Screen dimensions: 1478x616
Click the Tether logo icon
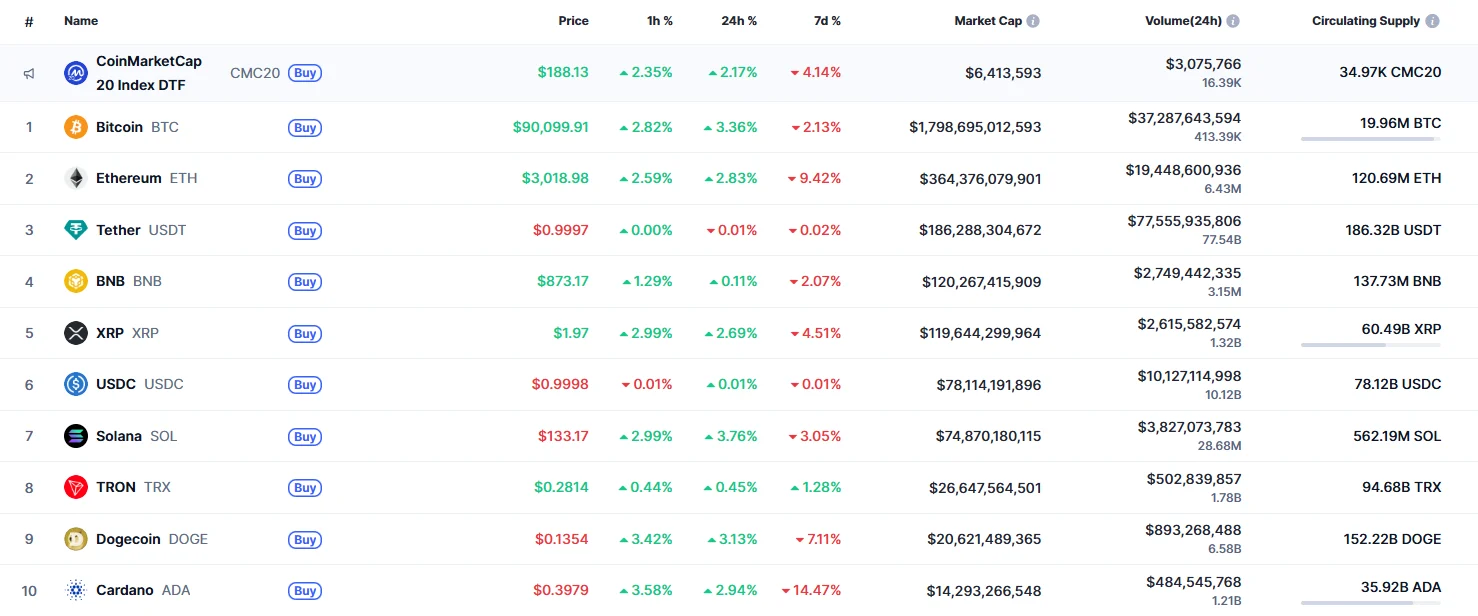76,230
